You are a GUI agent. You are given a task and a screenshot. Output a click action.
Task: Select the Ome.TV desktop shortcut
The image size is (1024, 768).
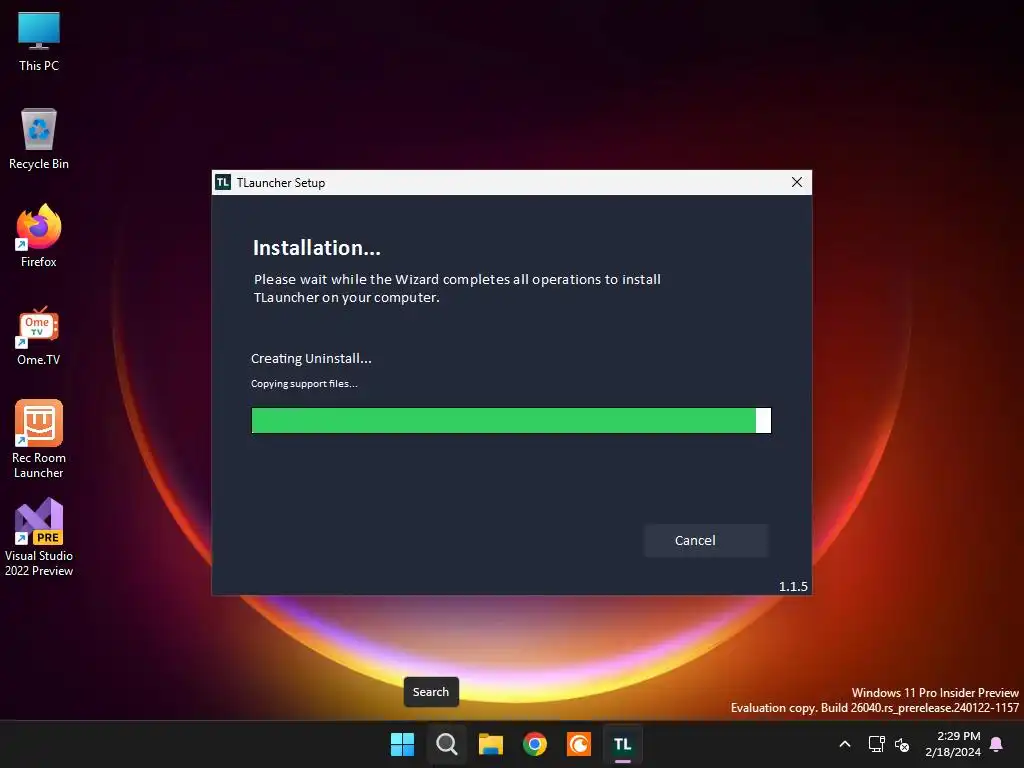(x=39, y=336)
